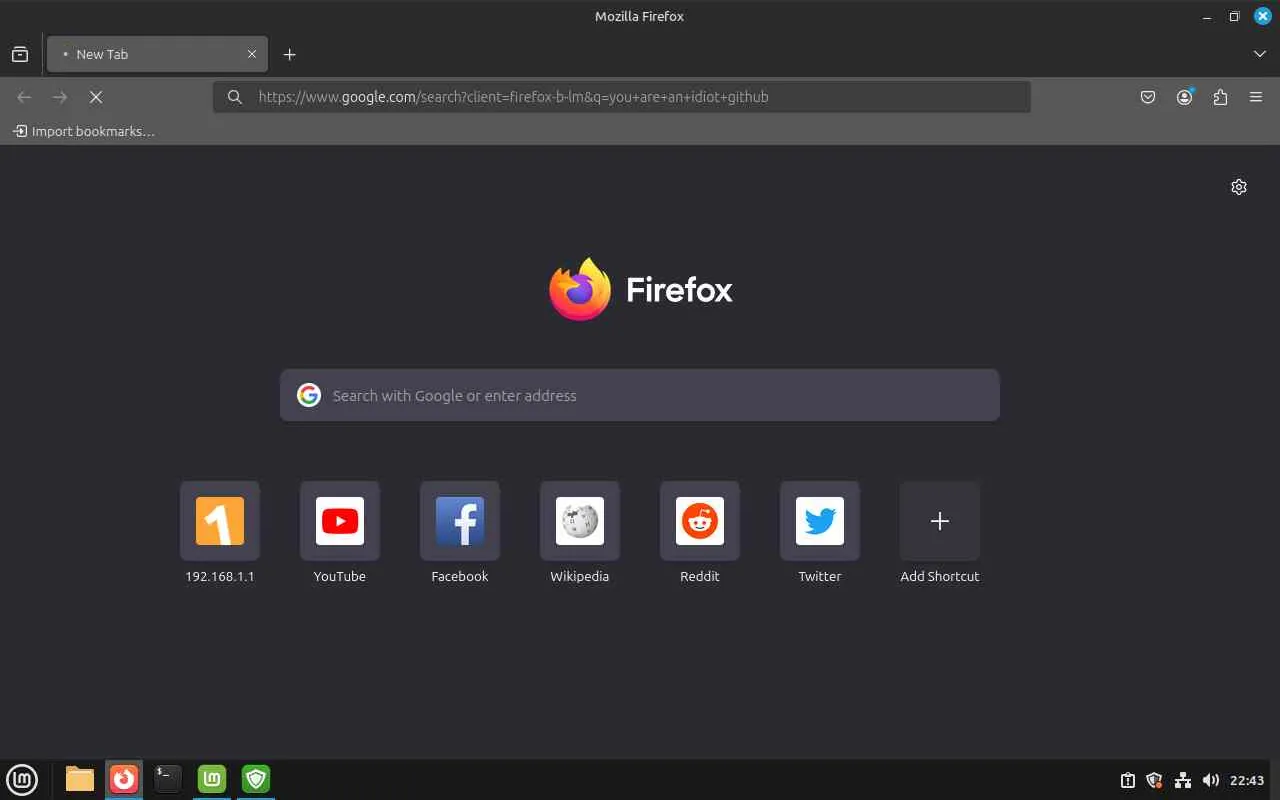The height and width of the screenshot is (800, 1280).
Task: Click the Add Shortcut tile
Action: tap(940, 532)
